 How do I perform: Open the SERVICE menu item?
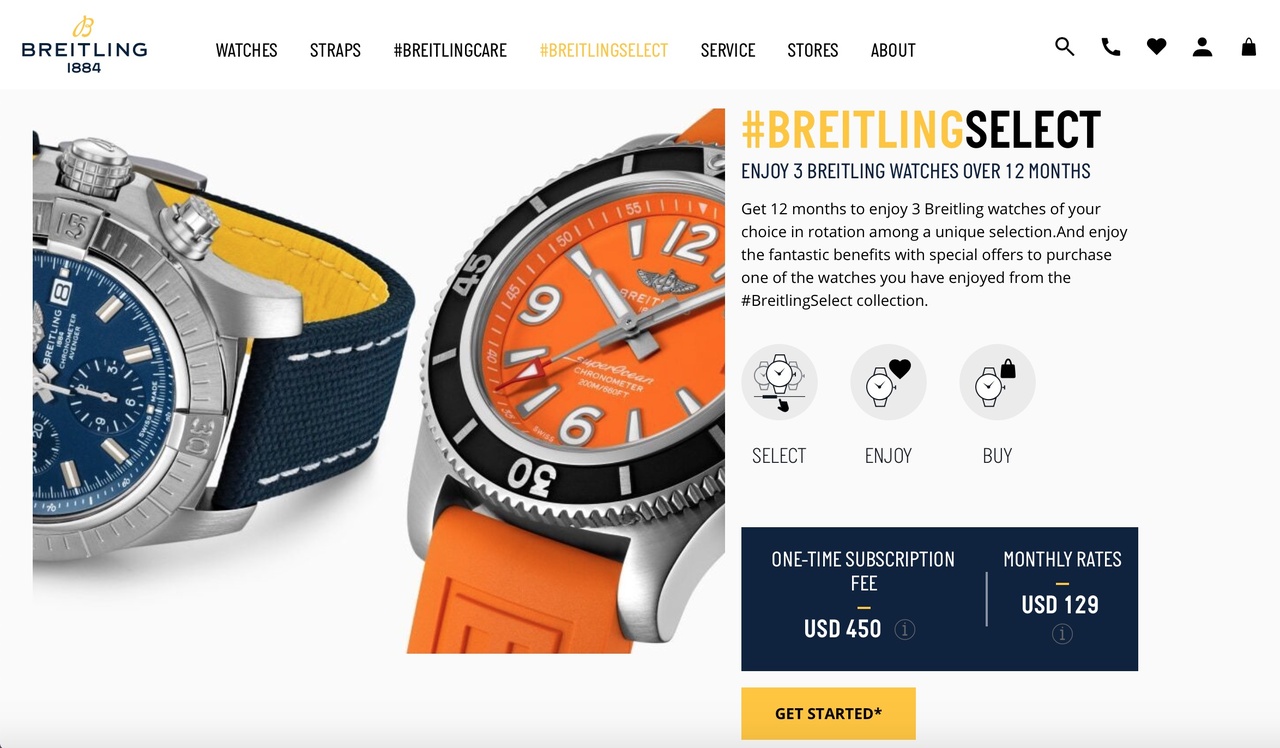point(728,50)
